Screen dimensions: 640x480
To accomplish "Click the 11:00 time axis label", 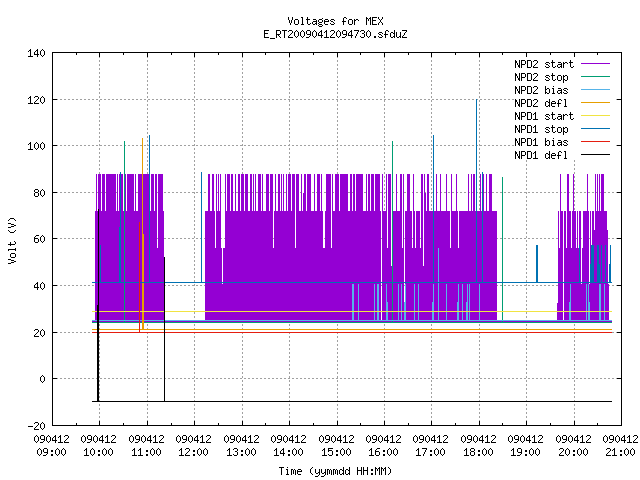I will [x=146, y=452].
